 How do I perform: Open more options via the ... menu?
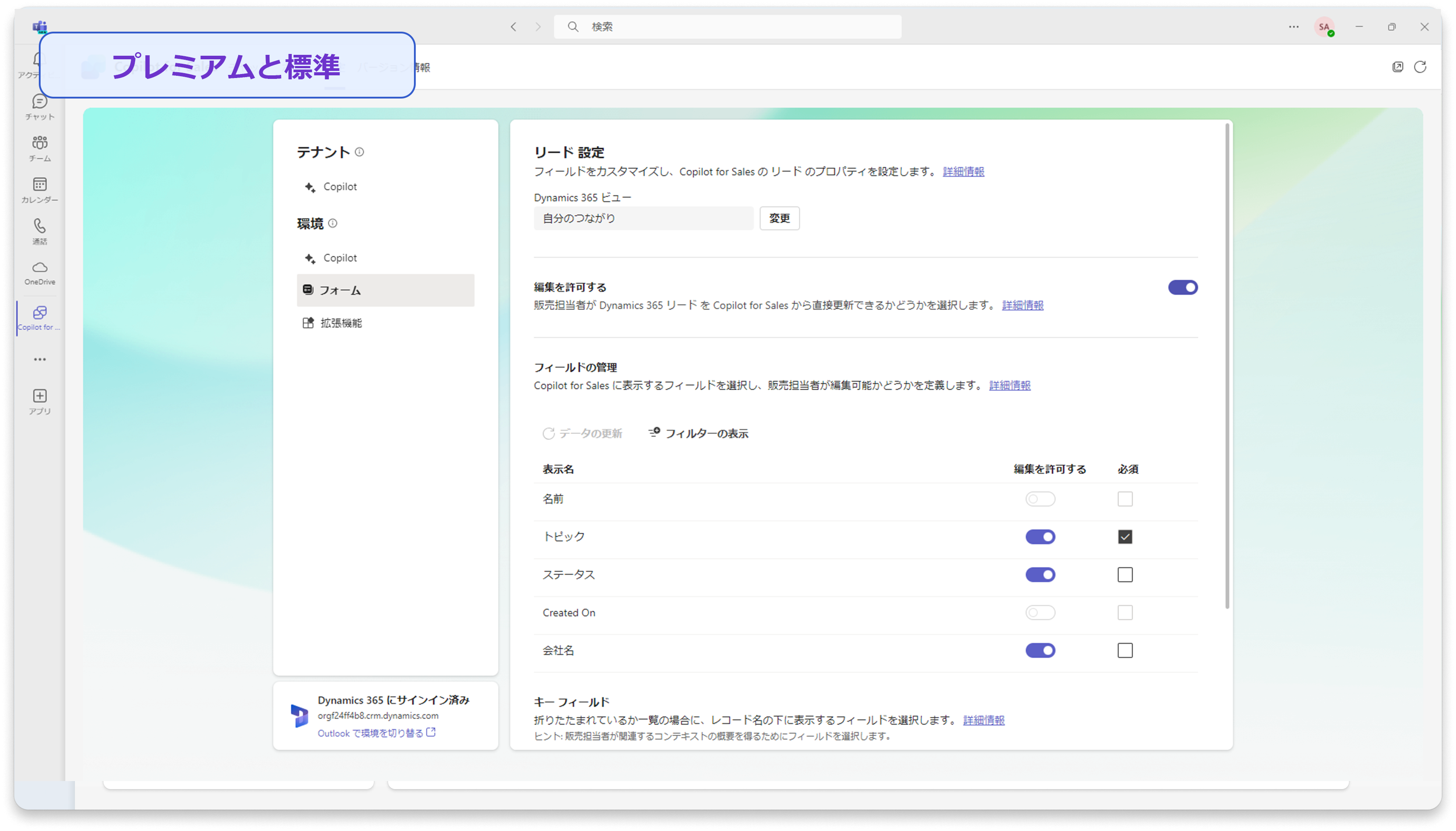click(1293, 26)
